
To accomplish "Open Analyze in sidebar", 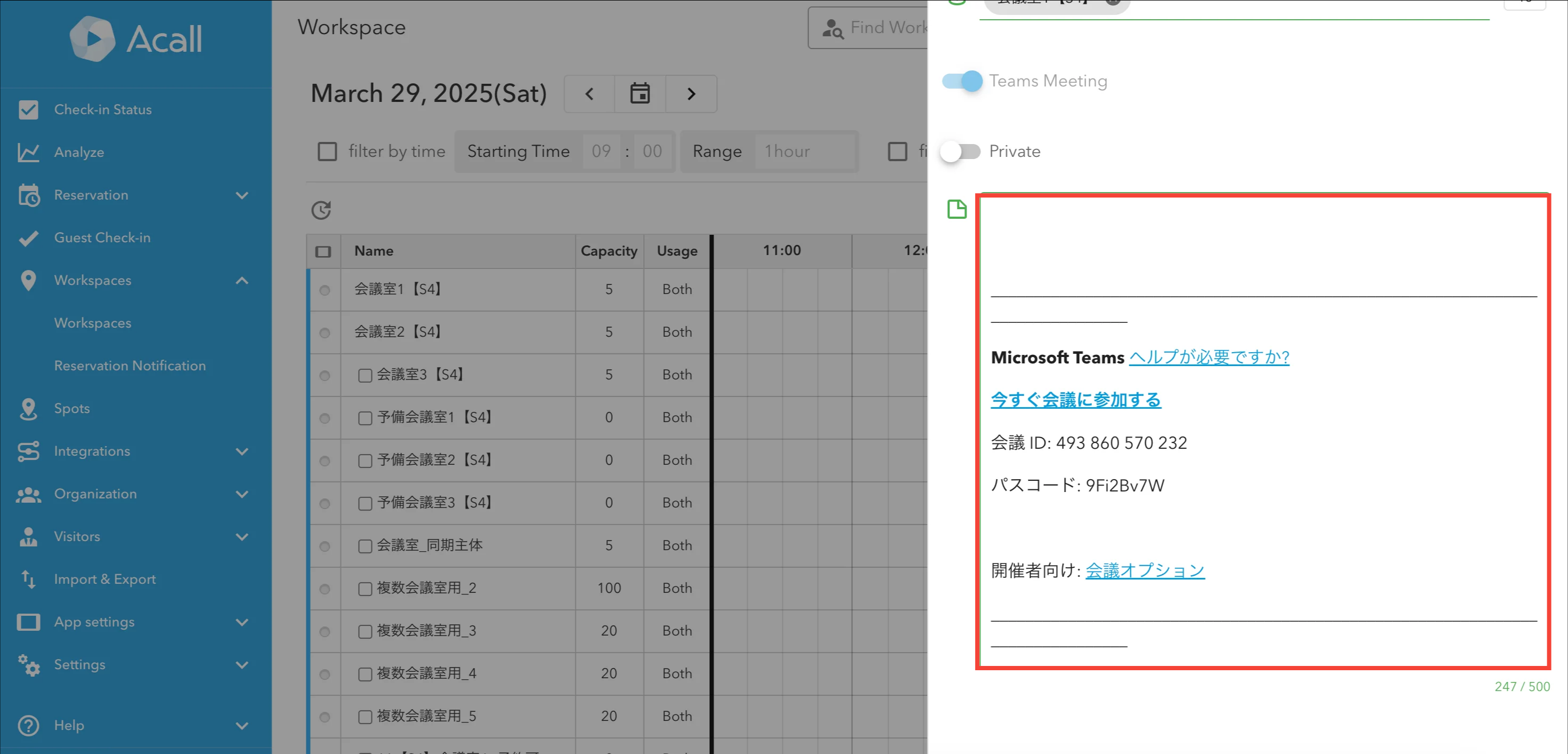I will [x=79, y=152].
